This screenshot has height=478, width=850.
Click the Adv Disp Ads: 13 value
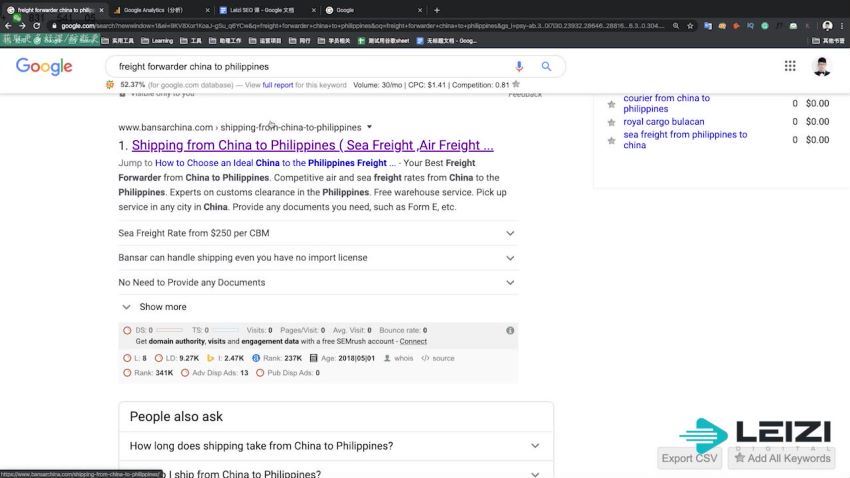(x=215, y=373)
